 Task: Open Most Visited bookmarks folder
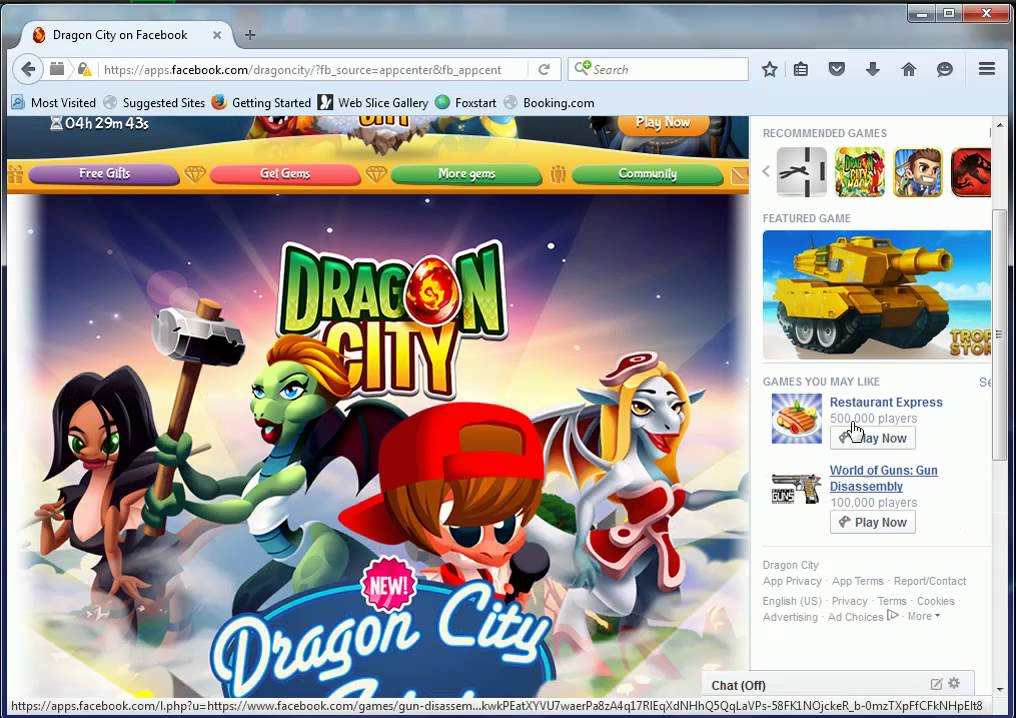(54, 102)
